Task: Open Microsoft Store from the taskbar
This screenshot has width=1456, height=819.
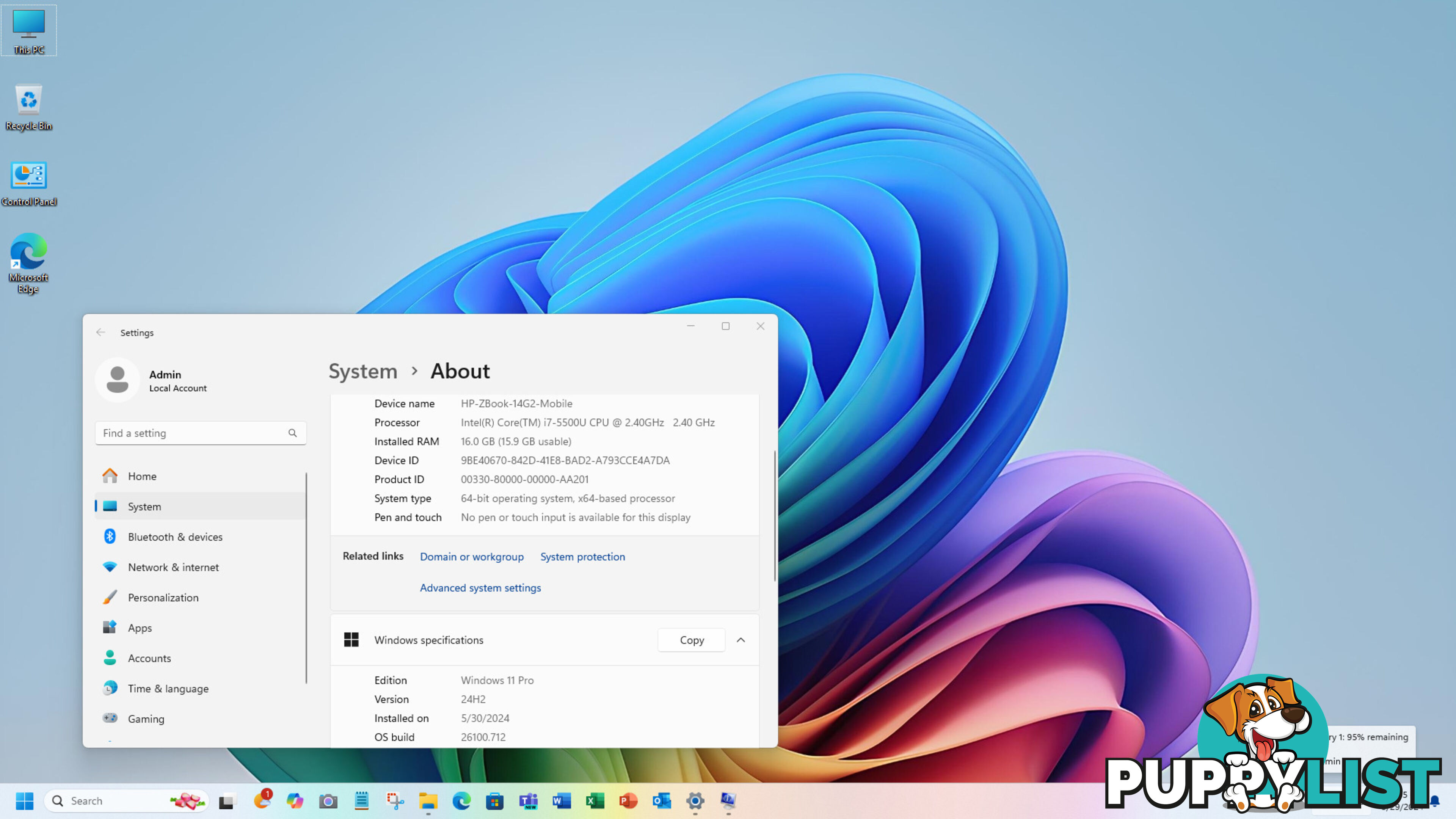Action: coord(494,800)
